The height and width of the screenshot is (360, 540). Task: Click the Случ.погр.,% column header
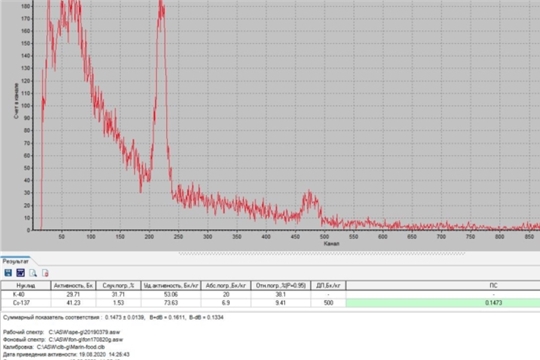[118, 286]
